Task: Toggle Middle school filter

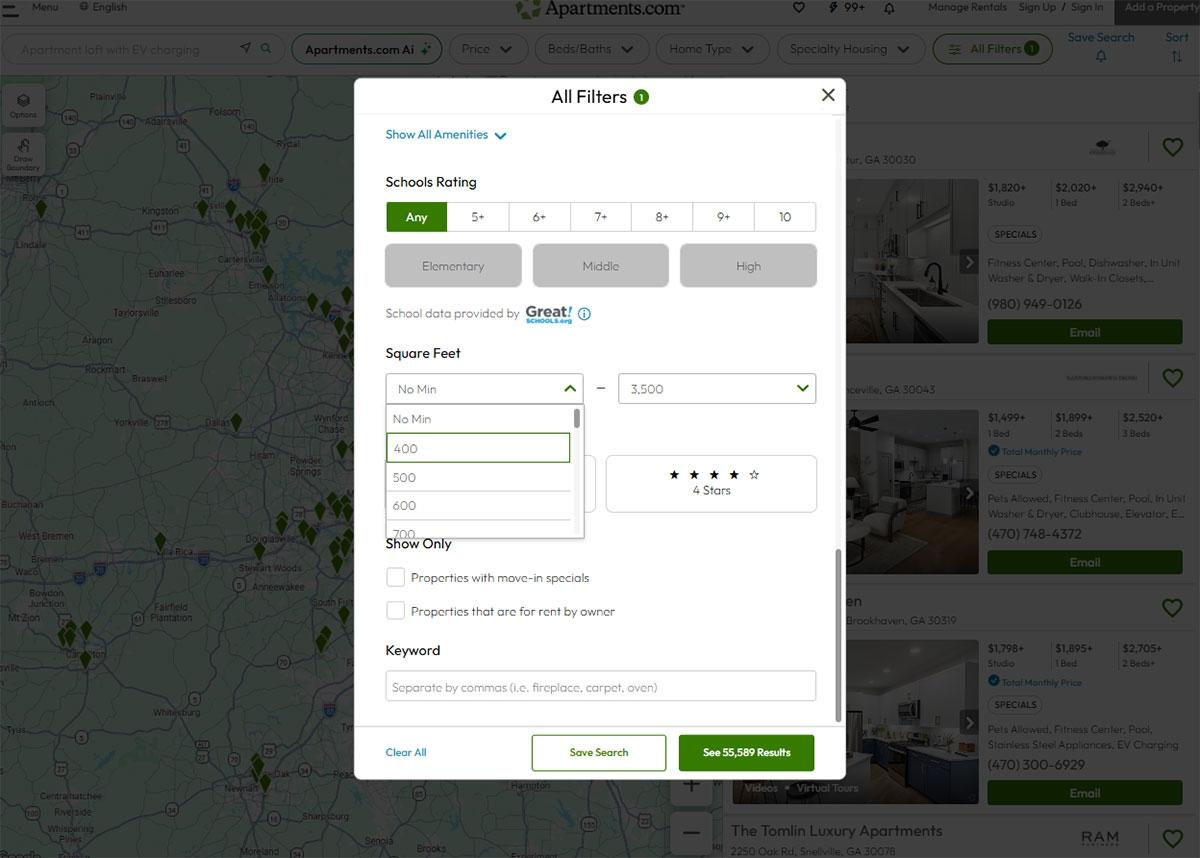Action: pos(600,266)
